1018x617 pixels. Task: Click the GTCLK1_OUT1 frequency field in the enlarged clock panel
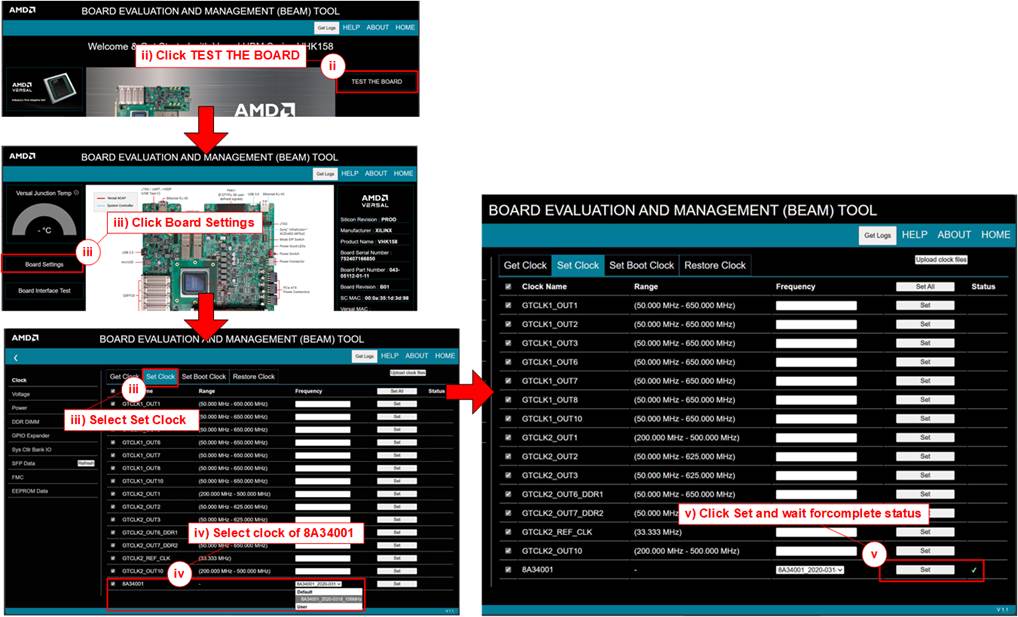coord(816,305)
